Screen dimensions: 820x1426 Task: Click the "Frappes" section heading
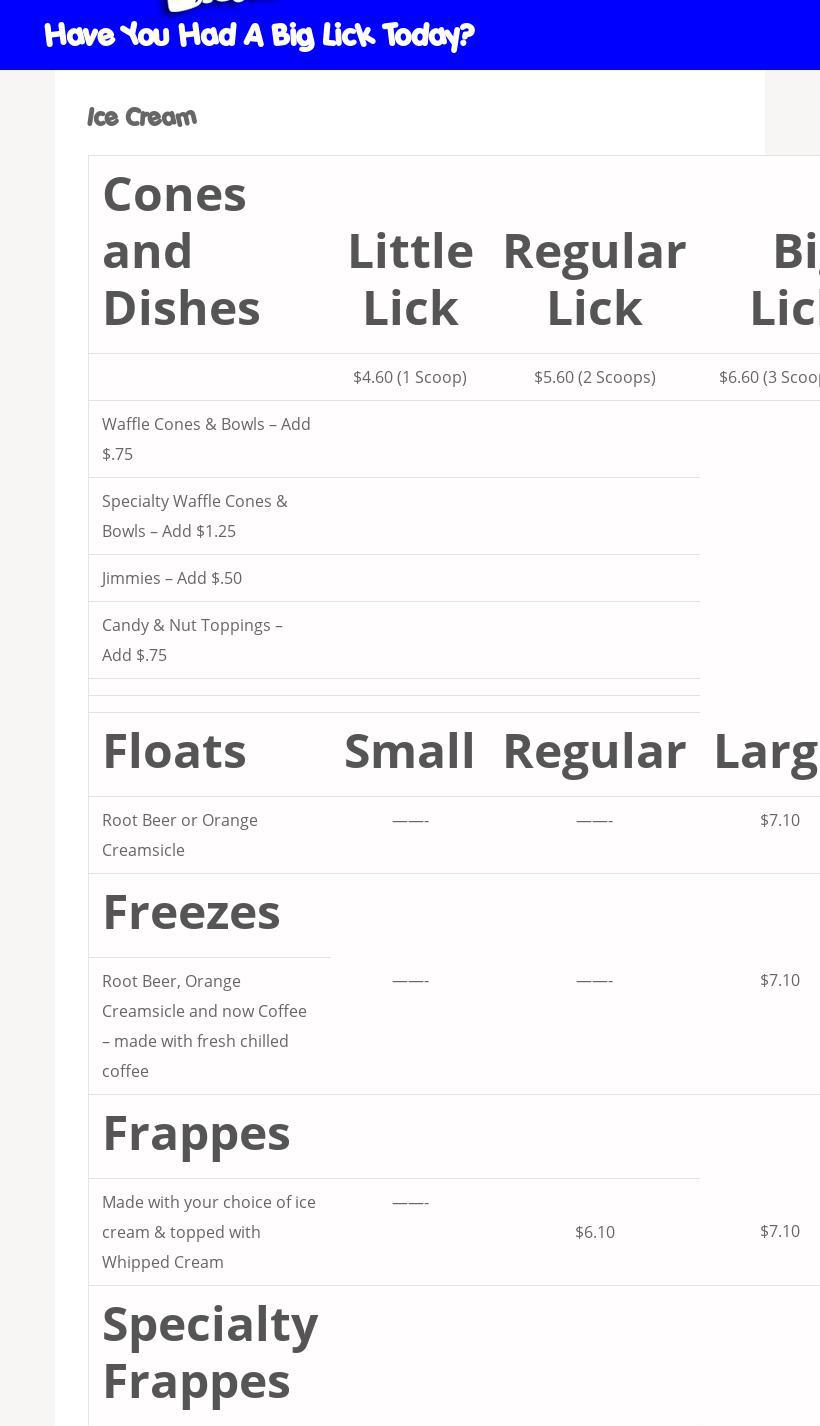pyautogui.click(x=196, y=1132)
